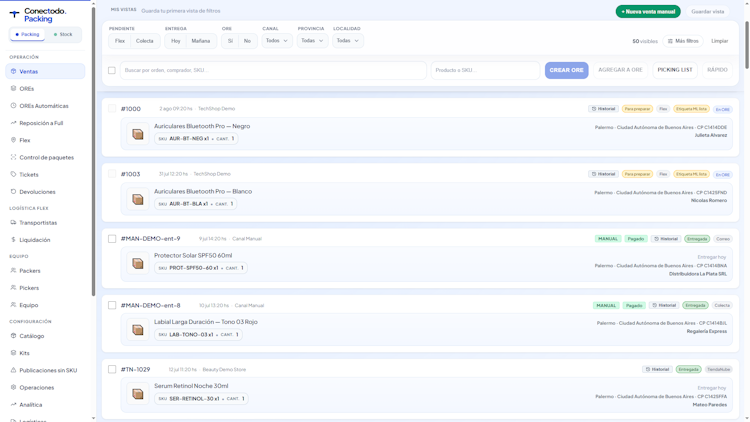
Task: Click the Packers people icon
Action: [x=13, y=270]
